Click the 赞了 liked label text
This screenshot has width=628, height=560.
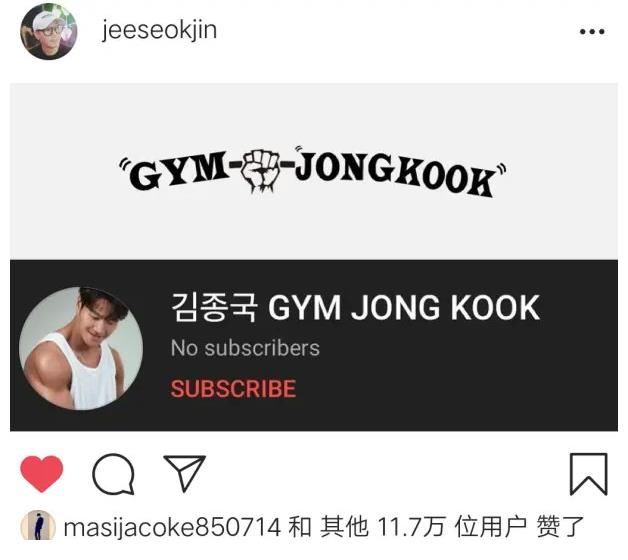(561, 527)
